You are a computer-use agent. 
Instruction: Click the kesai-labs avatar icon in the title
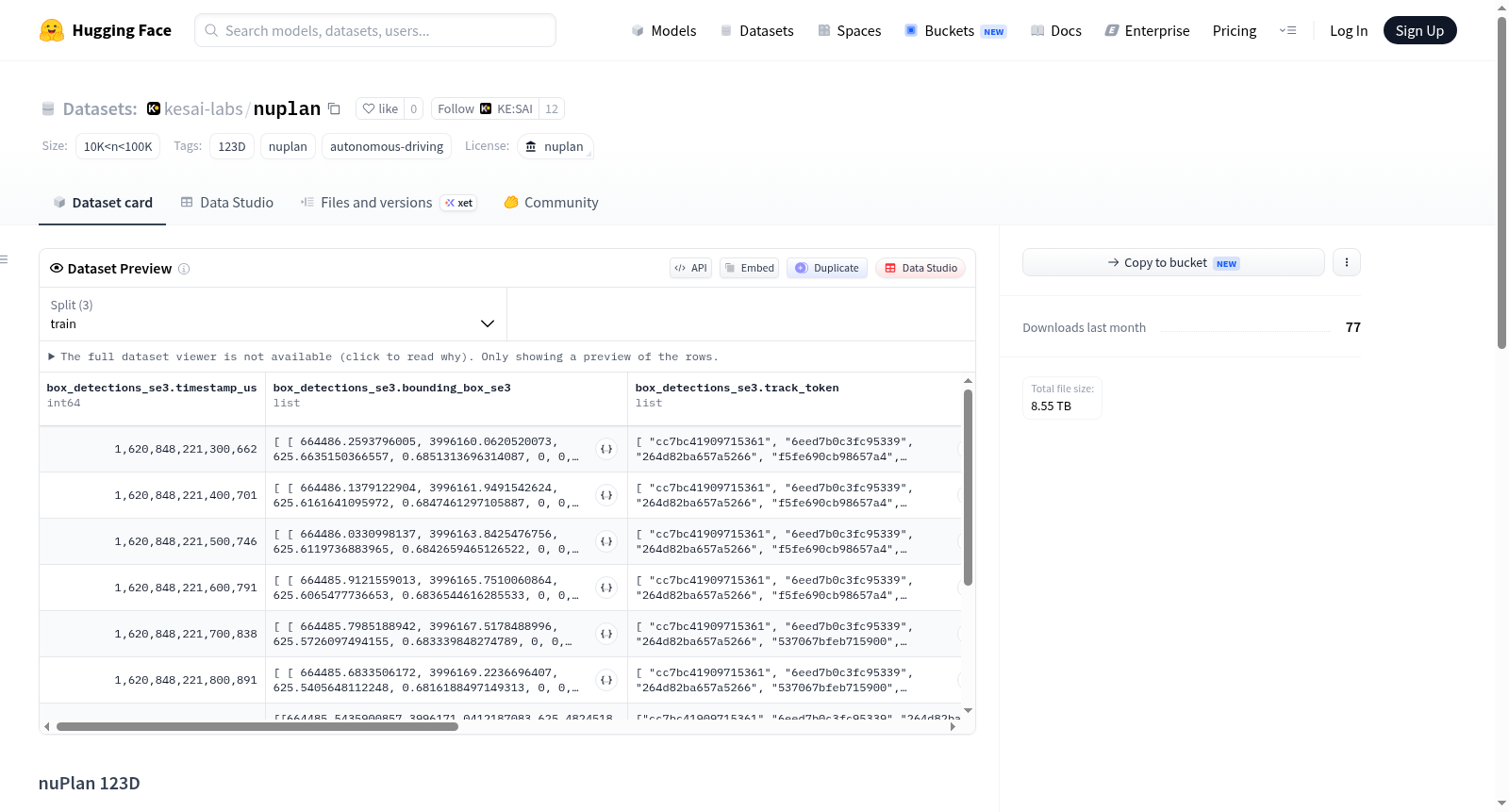[154, 108]
